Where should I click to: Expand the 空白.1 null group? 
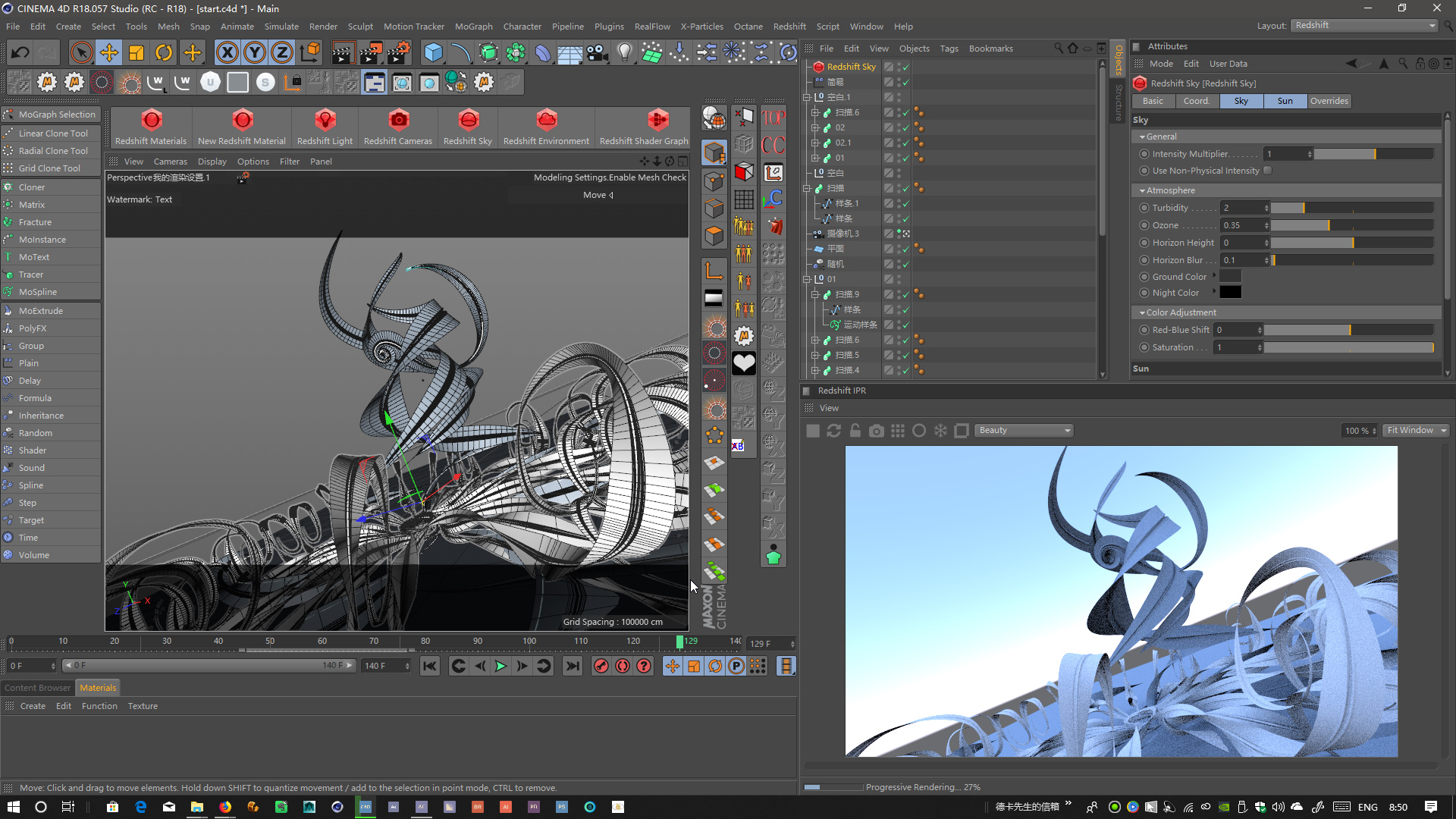(x=807, y=97)
